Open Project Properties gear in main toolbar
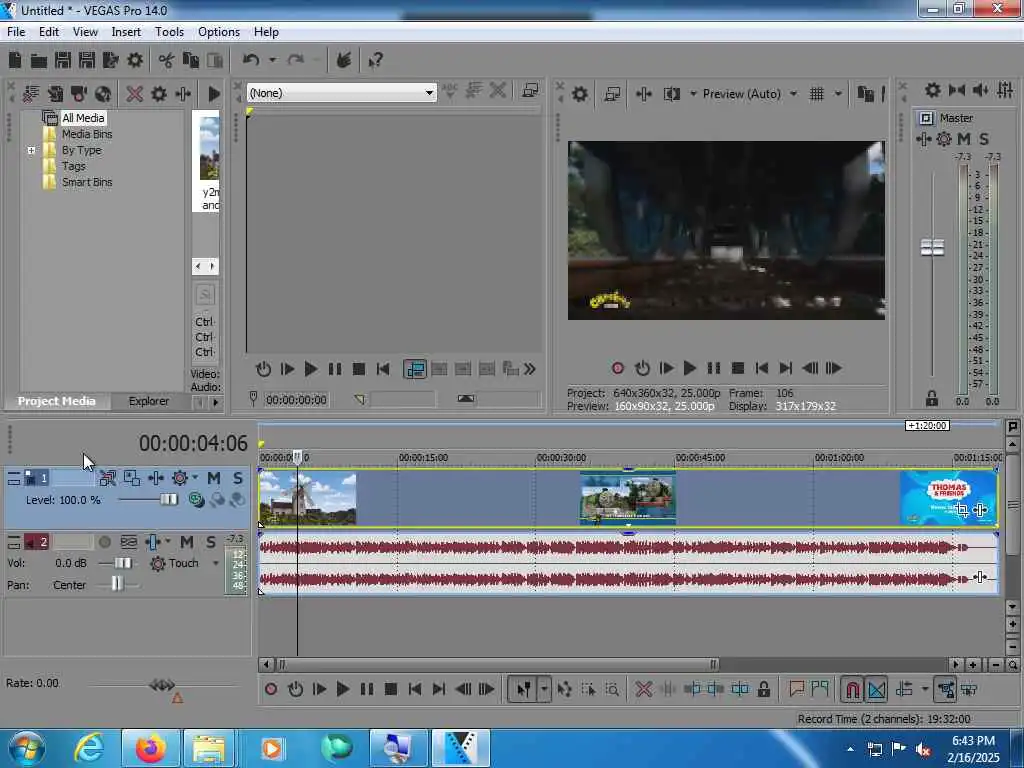 tap(135, 61)
